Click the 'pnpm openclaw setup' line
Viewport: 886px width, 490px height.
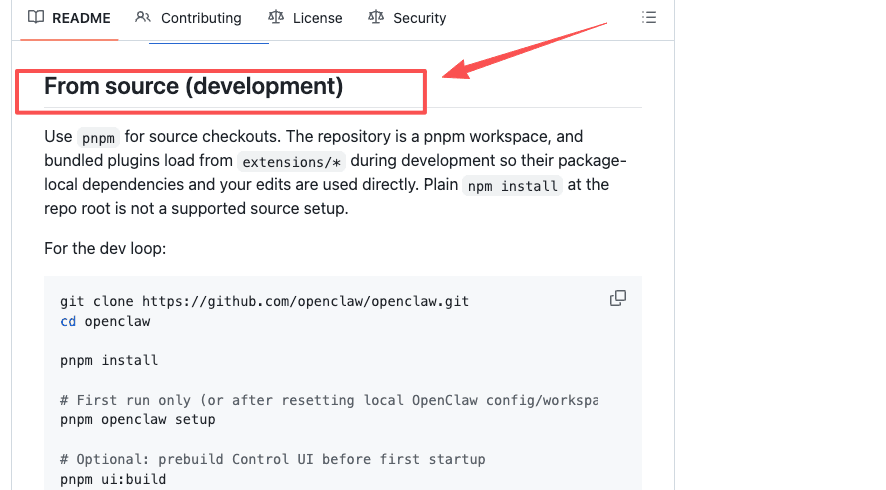[x=138, y=420]
